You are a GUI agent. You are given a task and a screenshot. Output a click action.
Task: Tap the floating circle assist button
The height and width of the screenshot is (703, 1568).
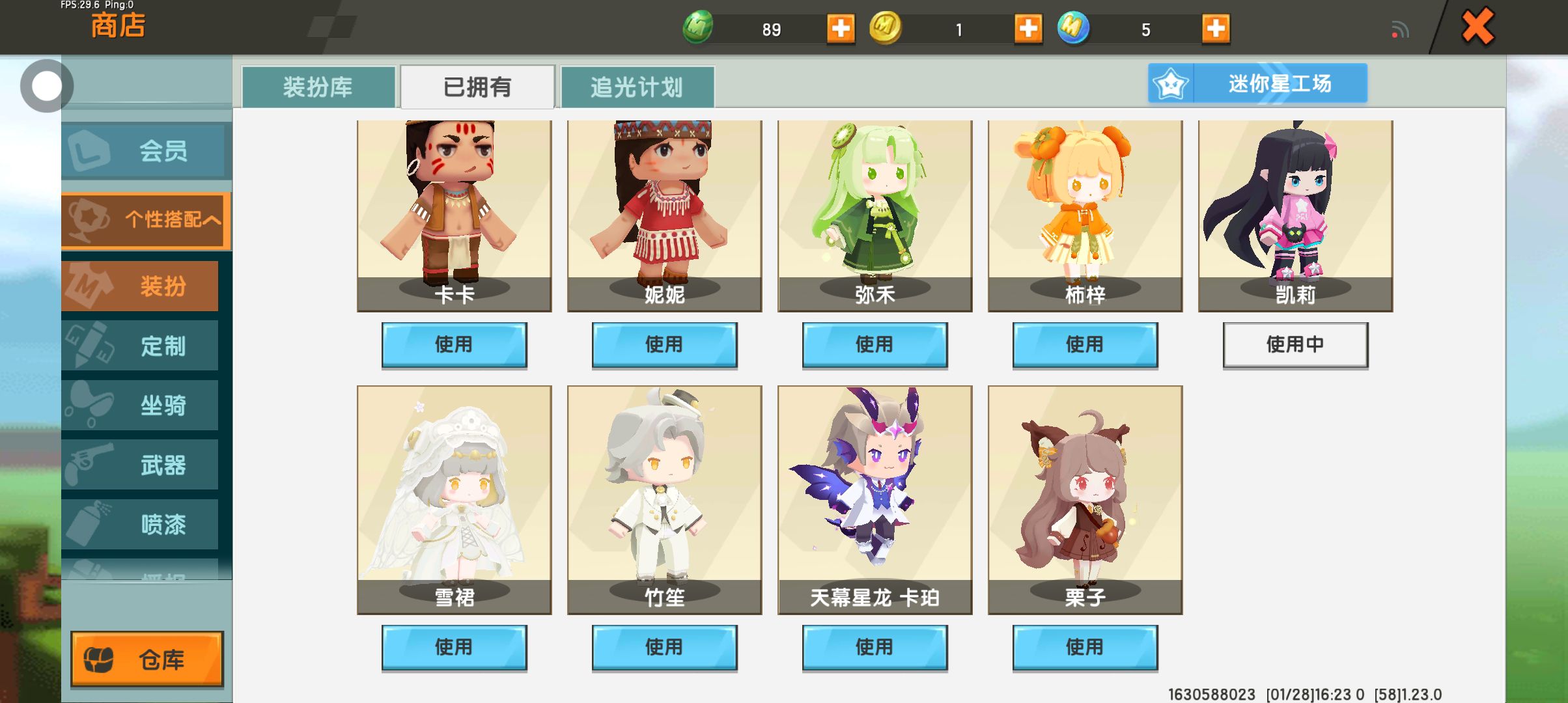point(46,86)
